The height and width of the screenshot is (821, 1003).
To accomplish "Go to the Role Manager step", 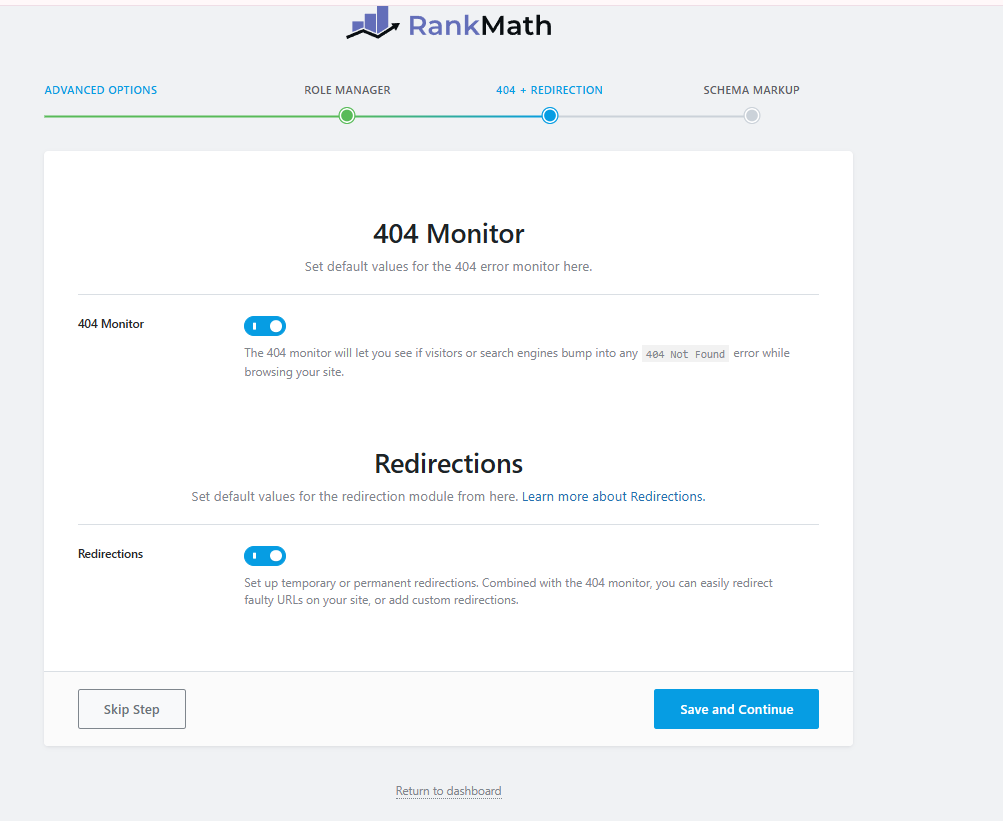I will tap(347, 90).
